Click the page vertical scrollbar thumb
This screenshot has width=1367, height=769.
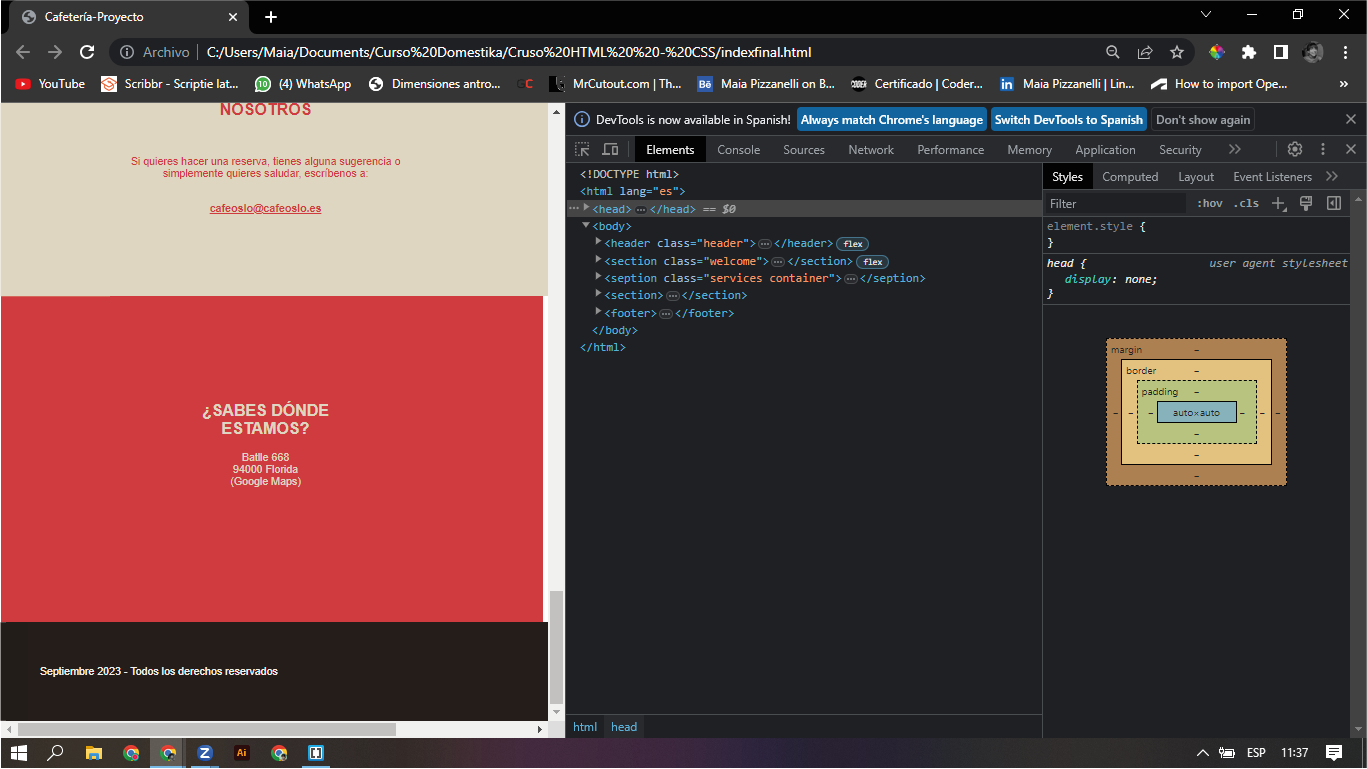557,647
